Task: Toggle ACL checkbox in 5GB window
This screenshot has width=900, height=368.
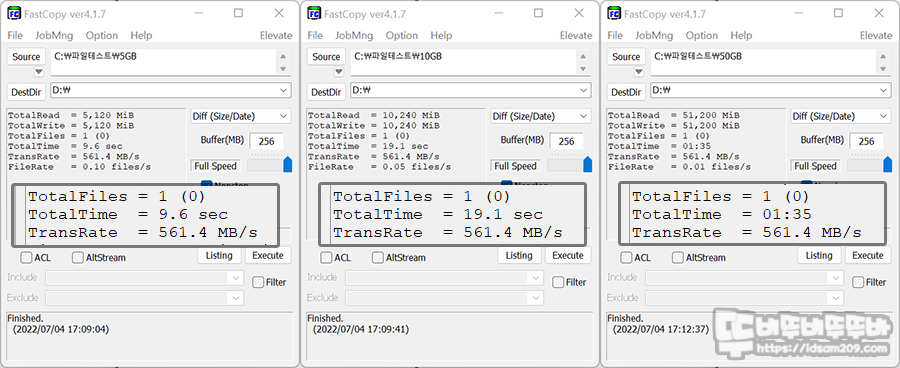Action: [x=26, y=258]
